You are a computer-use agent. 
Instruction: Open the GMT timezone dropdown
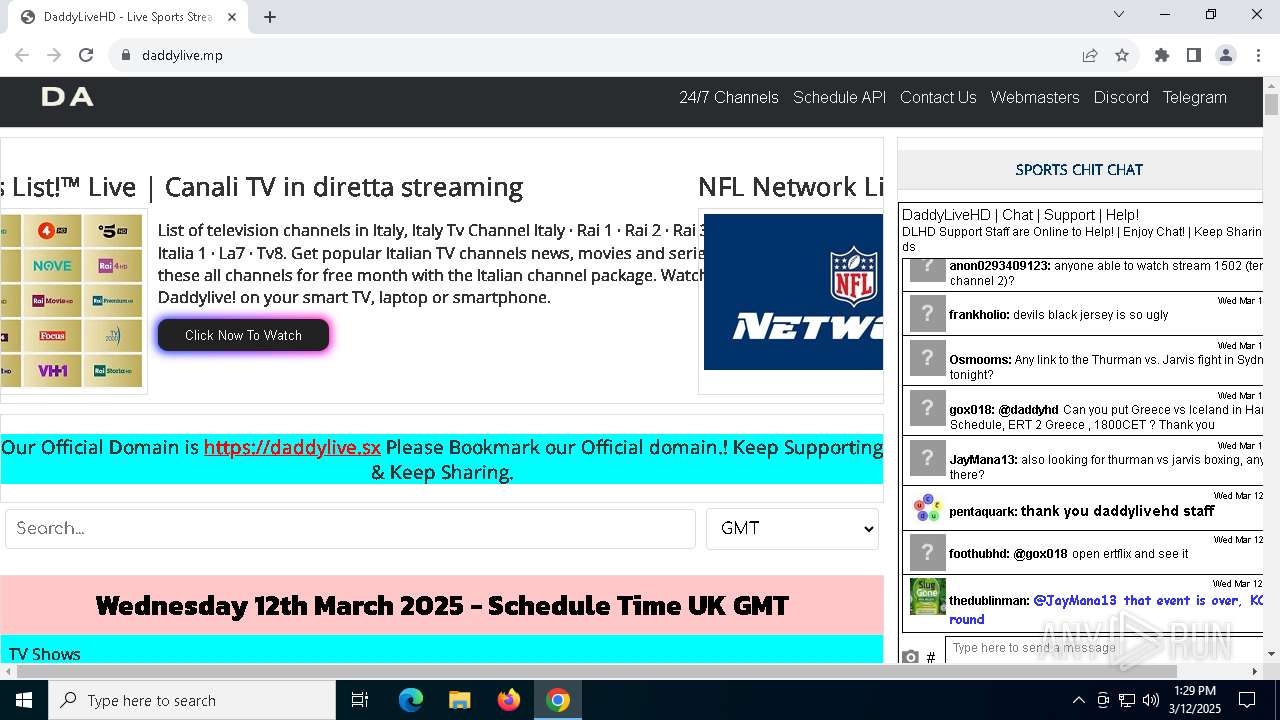tap(792, 528)
